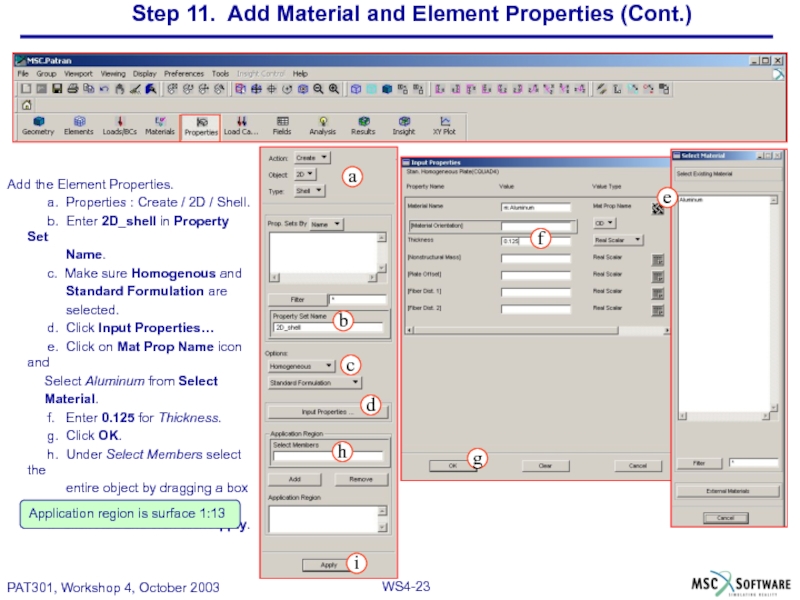800x600 pixels.
Task: Click Filter button in Select Material window
Action: 699,463
